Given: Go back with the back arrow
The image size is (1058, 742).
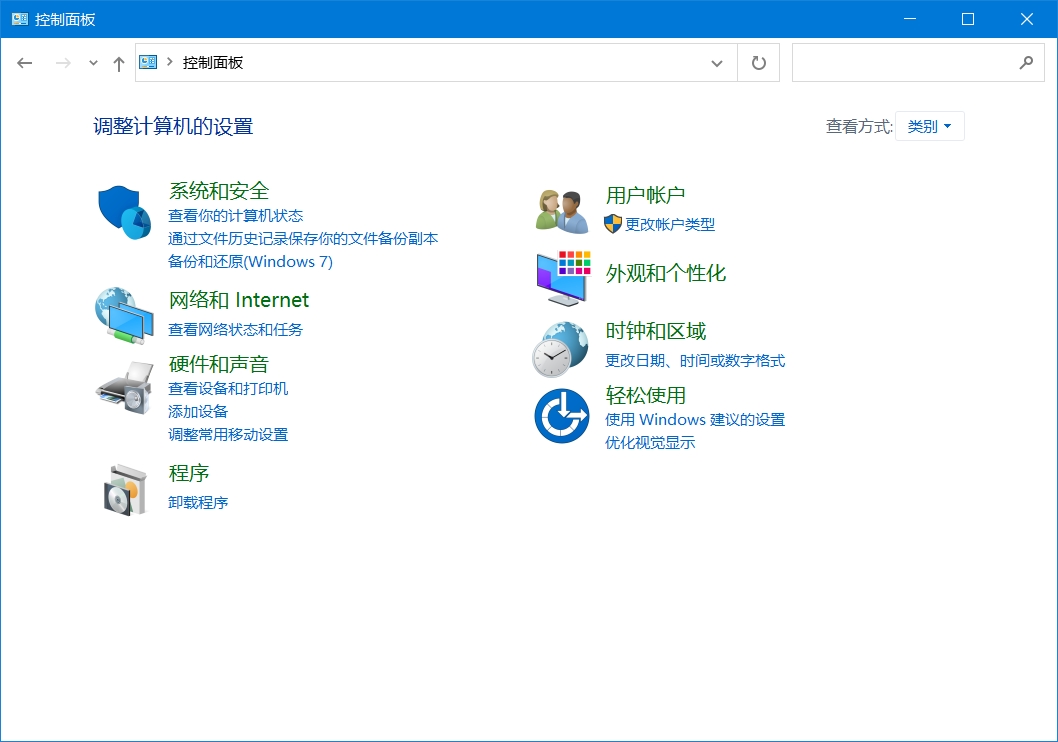Looking at the screenshot, I should (25, 63).
